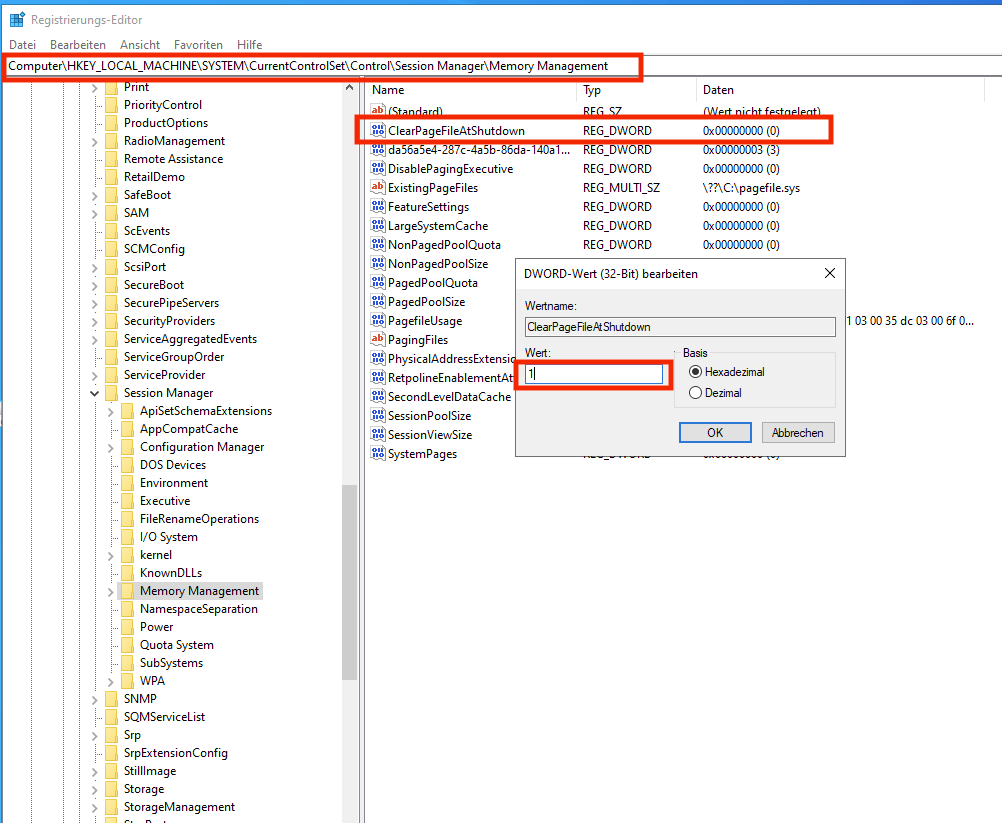This screenshot has height=823, width=1002.
Task: Expand the Storage registry key
Action: [93, 789]
